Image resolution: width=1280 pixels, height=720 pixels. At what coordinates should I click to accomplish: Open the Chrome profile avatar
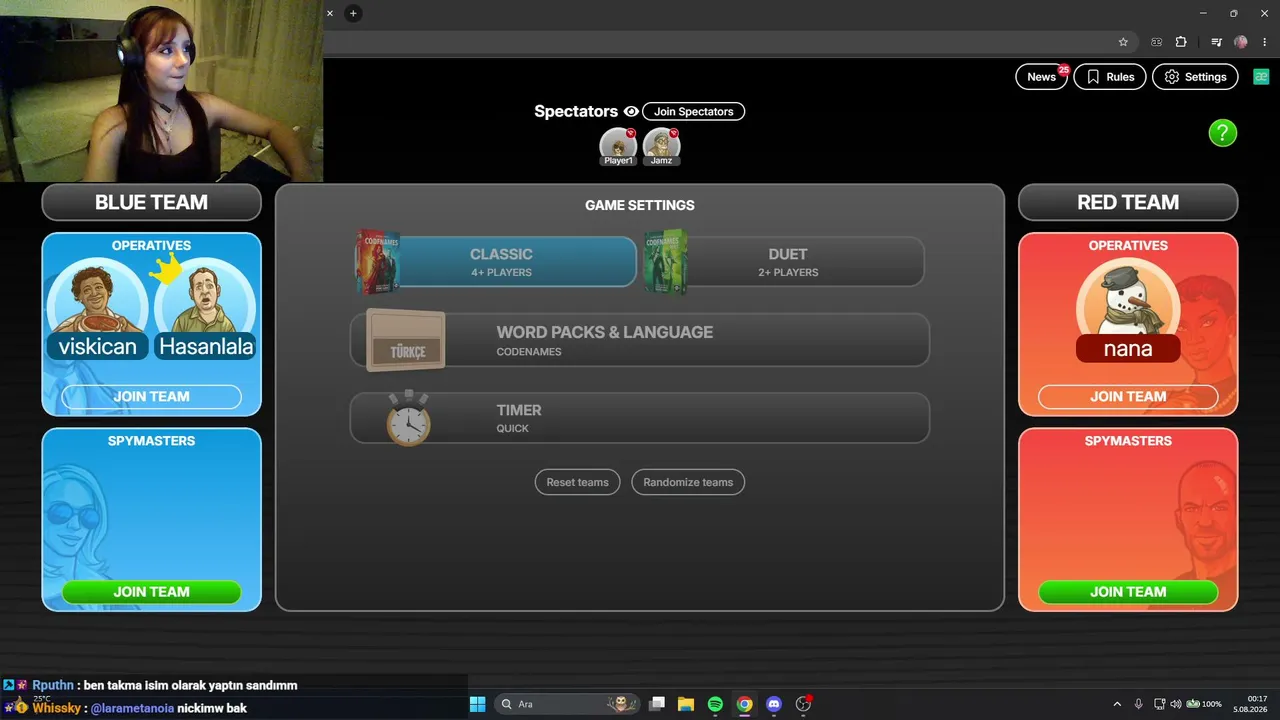point(1241,42)
